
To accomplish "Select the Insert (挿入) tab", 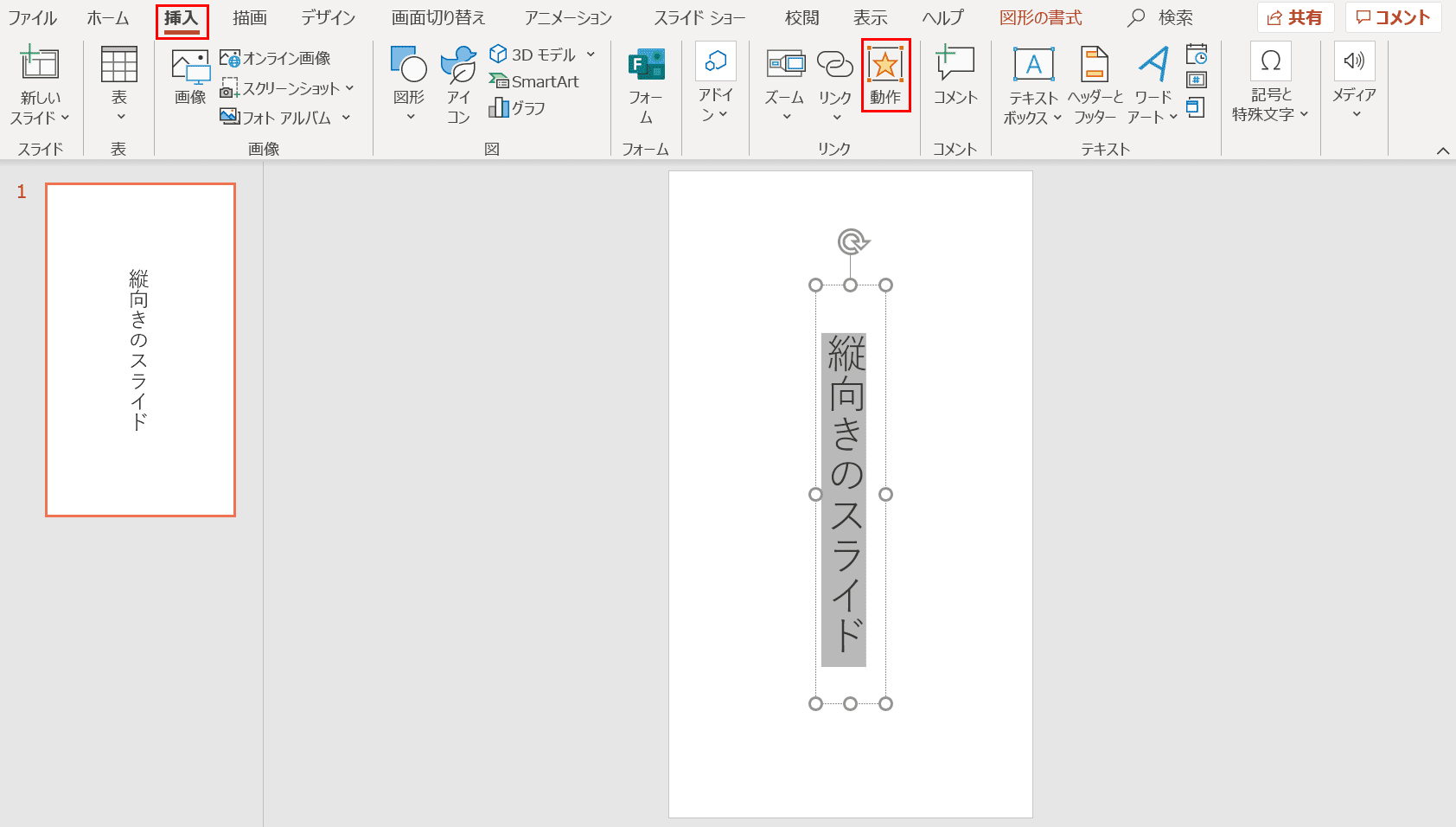I will (x=182, y=18).
